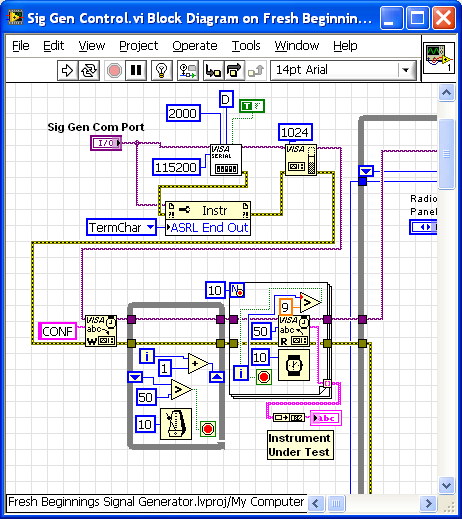462x519 pixels.
Task: Click the Radio Panel enum terminal
Action: coord(423,227)
